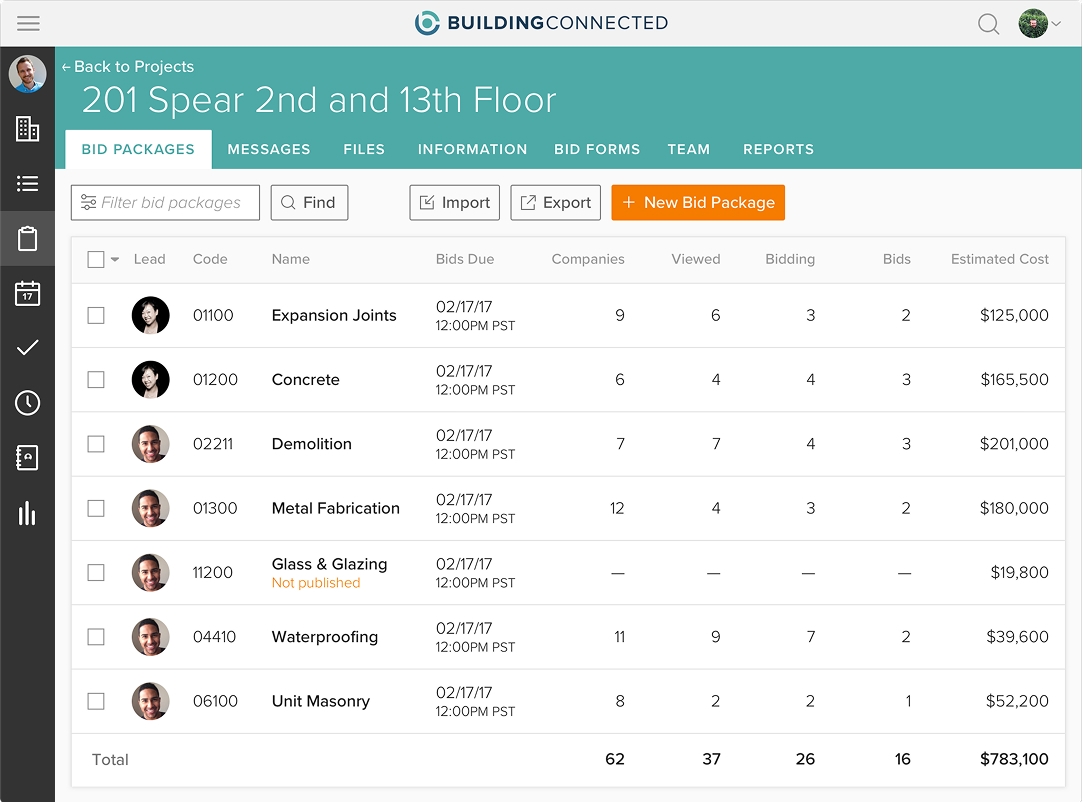Open the Bid Forms tab
Screen dimensions: 1082x802
coord(597,149)
